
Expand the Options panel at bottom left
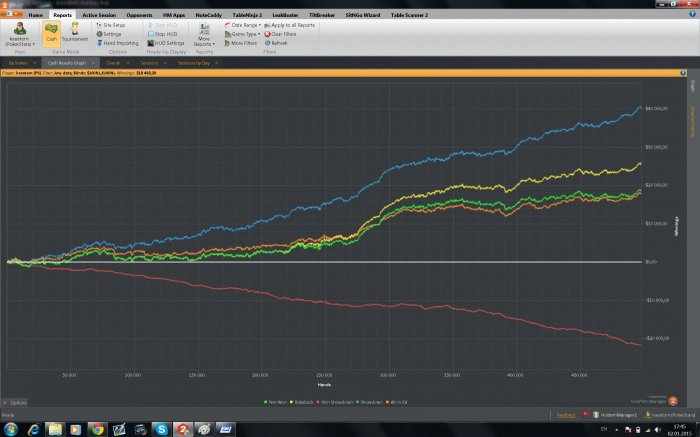point(15,403)
